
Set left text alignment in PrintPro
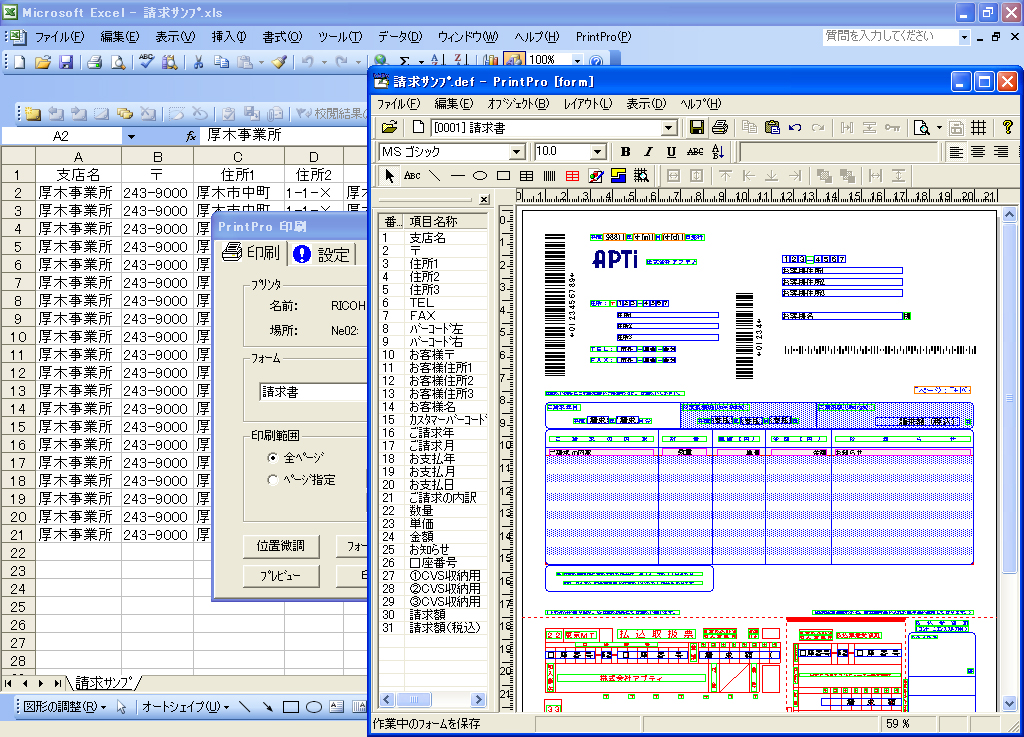point(955,151)
